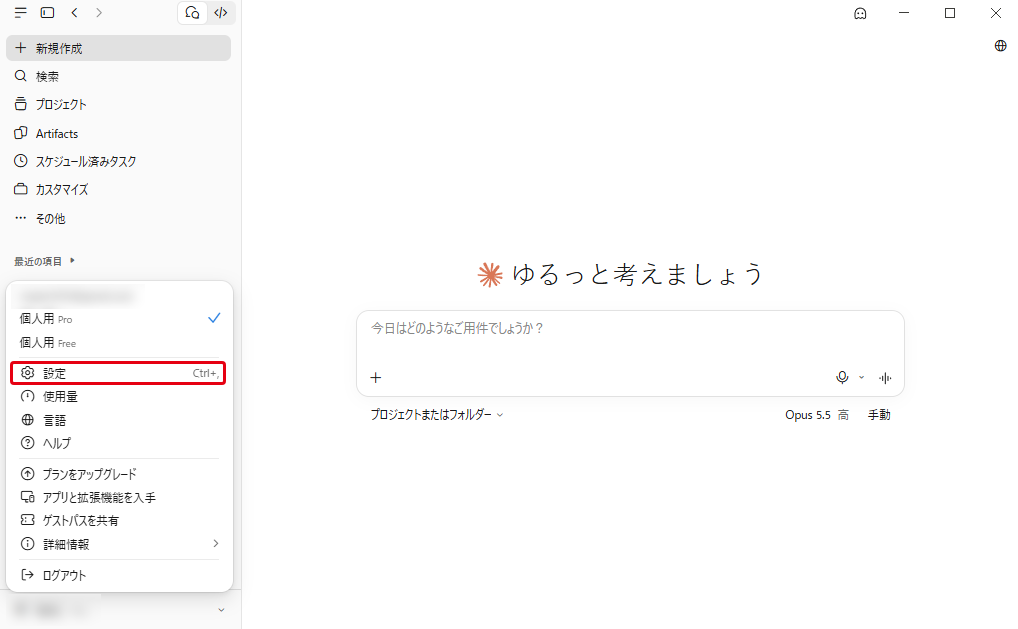Choose ゲストパスを共有
The width and height of the screenshot is (1018, 629).
click(119, 521)
